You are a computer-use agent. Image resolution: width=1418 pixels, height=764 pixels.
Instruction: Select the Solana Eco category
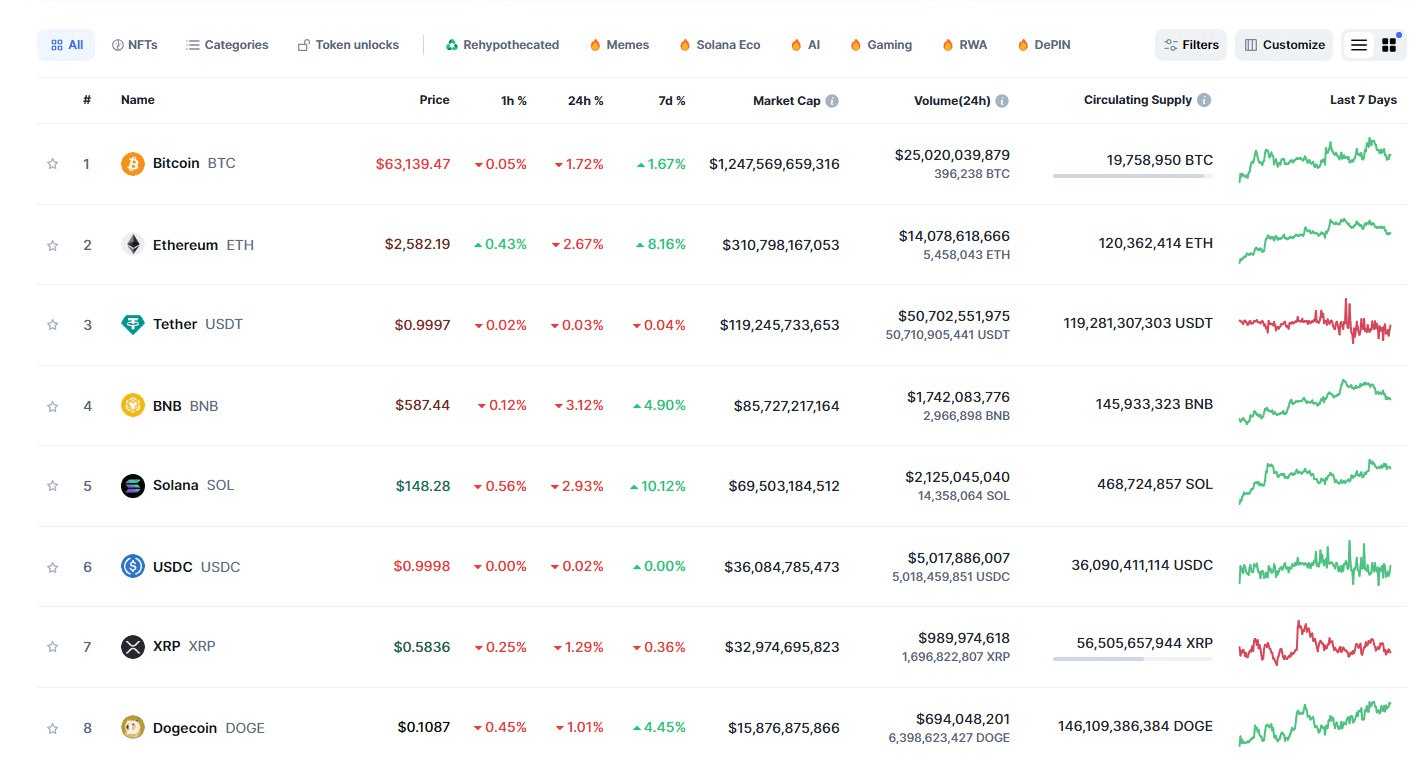719,45
